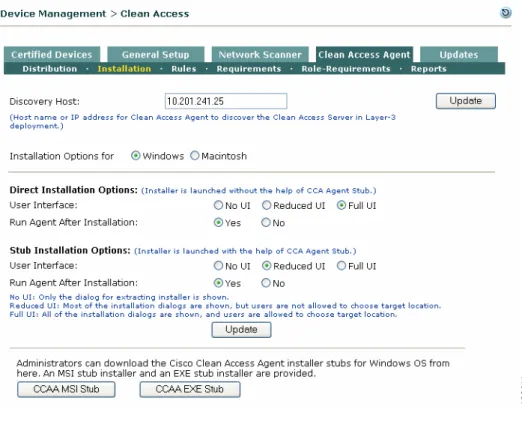
Task: Open the Distribution subtab
Action: 50,69
